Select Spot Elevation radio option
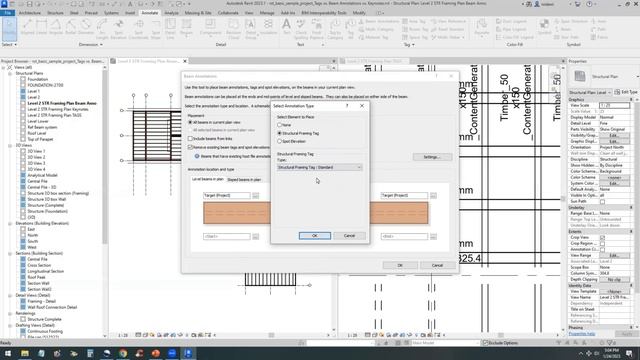The height and width of the screenshot is (360, 640). (x=280, y=141)
